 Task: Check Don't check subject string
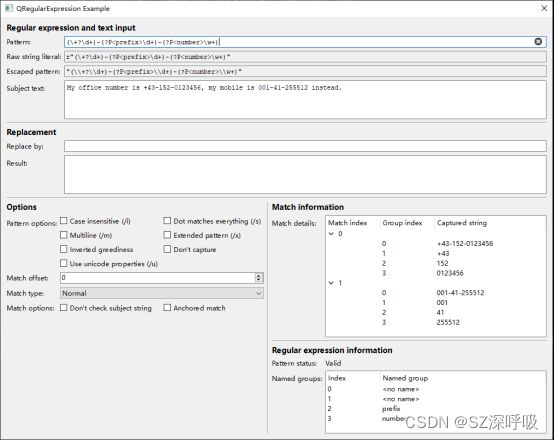[x=64, y=308]
